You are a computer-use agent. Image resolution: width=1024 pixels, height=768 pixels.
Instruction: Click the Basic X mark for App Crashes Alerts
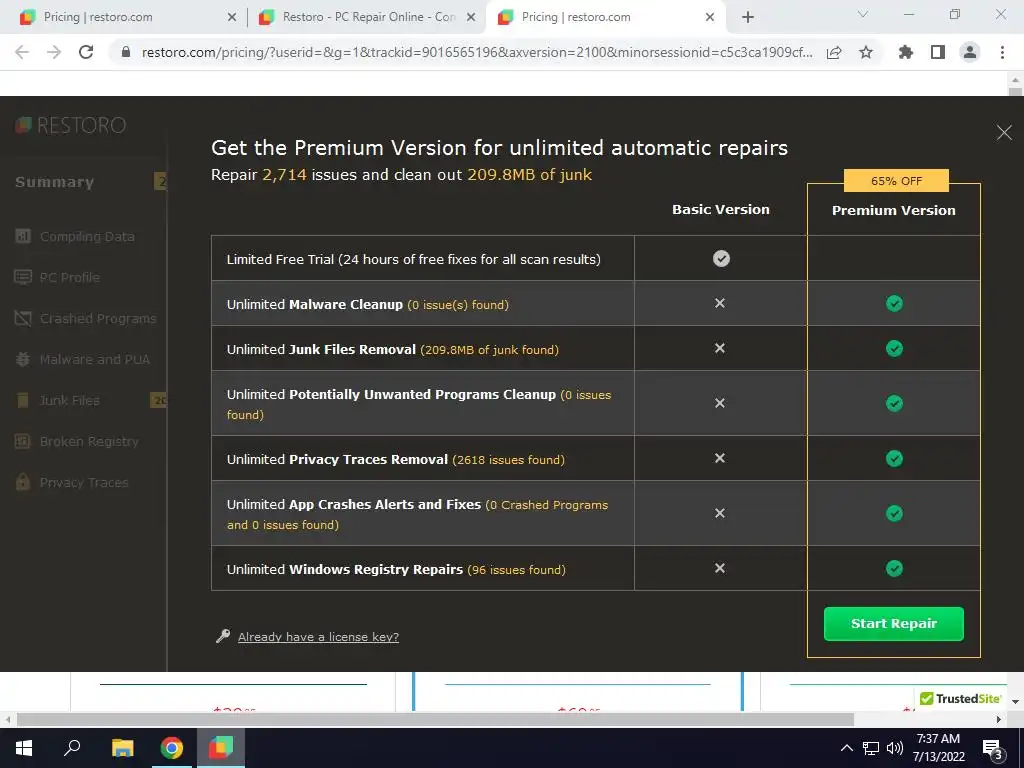click(720, 513)
